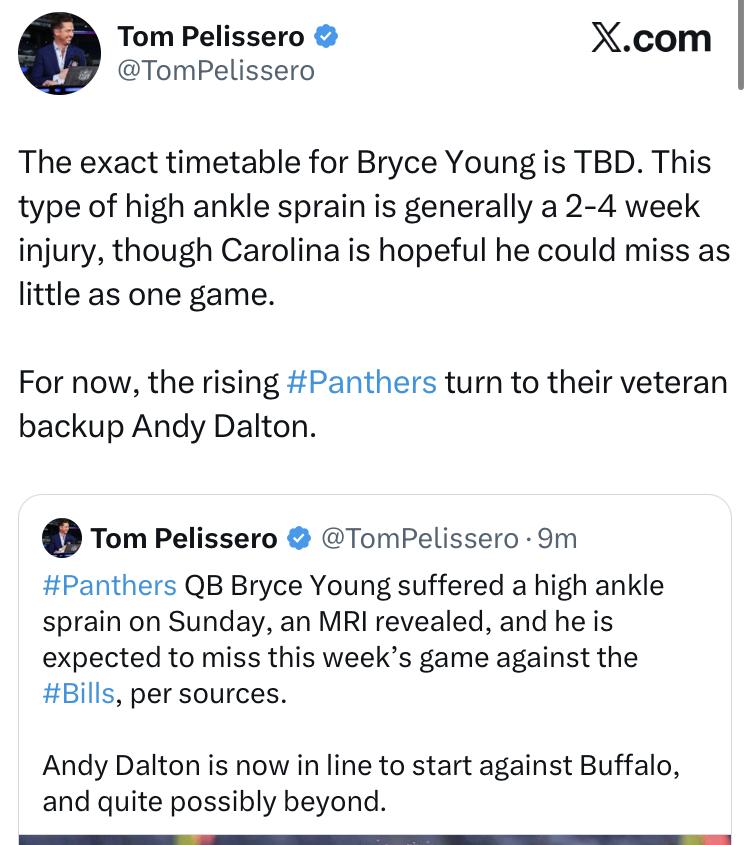
Task: Click the 'little as one game.' line
Action: click(146, 295)
